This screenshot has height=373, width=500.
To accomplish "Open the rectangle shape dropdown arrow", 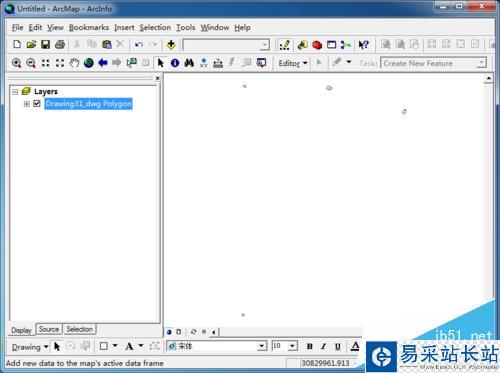I will 115,346.
